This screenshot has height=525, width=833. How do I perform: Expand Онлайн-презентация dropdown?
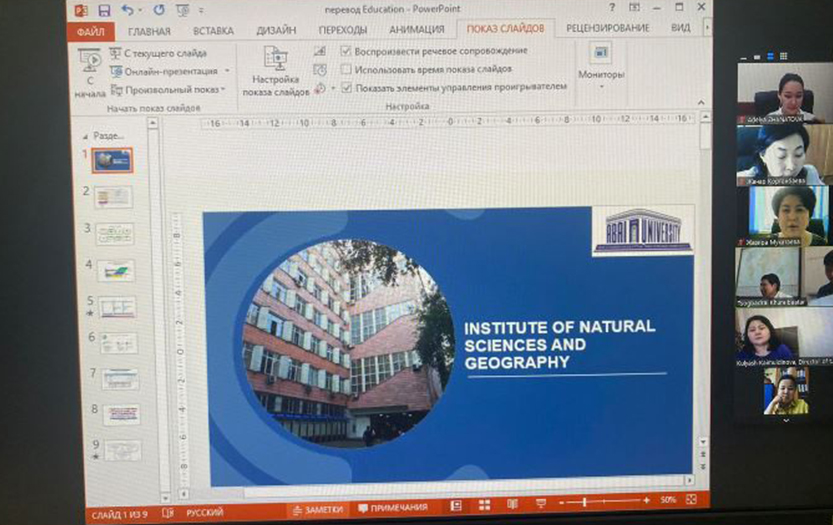pyautogui.click(x=227, y=71)
